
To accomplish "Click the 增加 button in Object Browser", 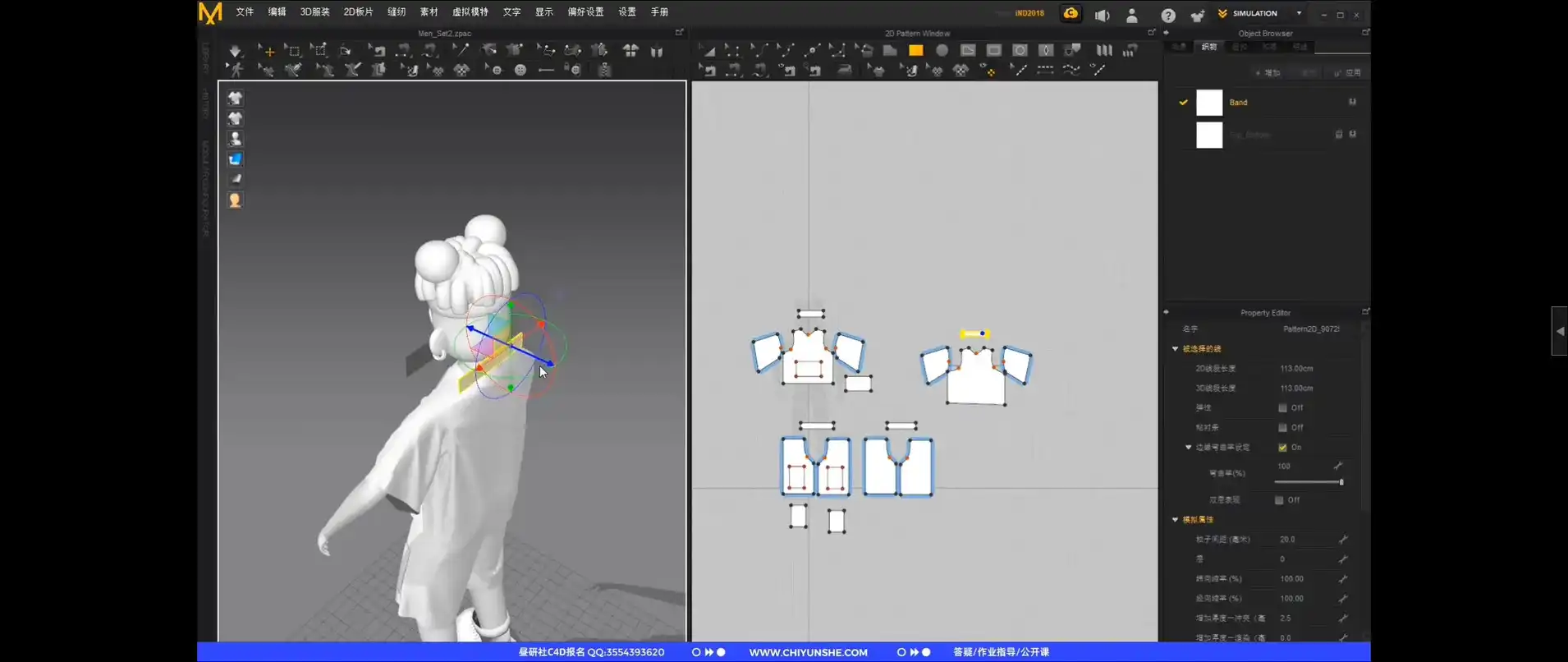I will (1268, 73).
